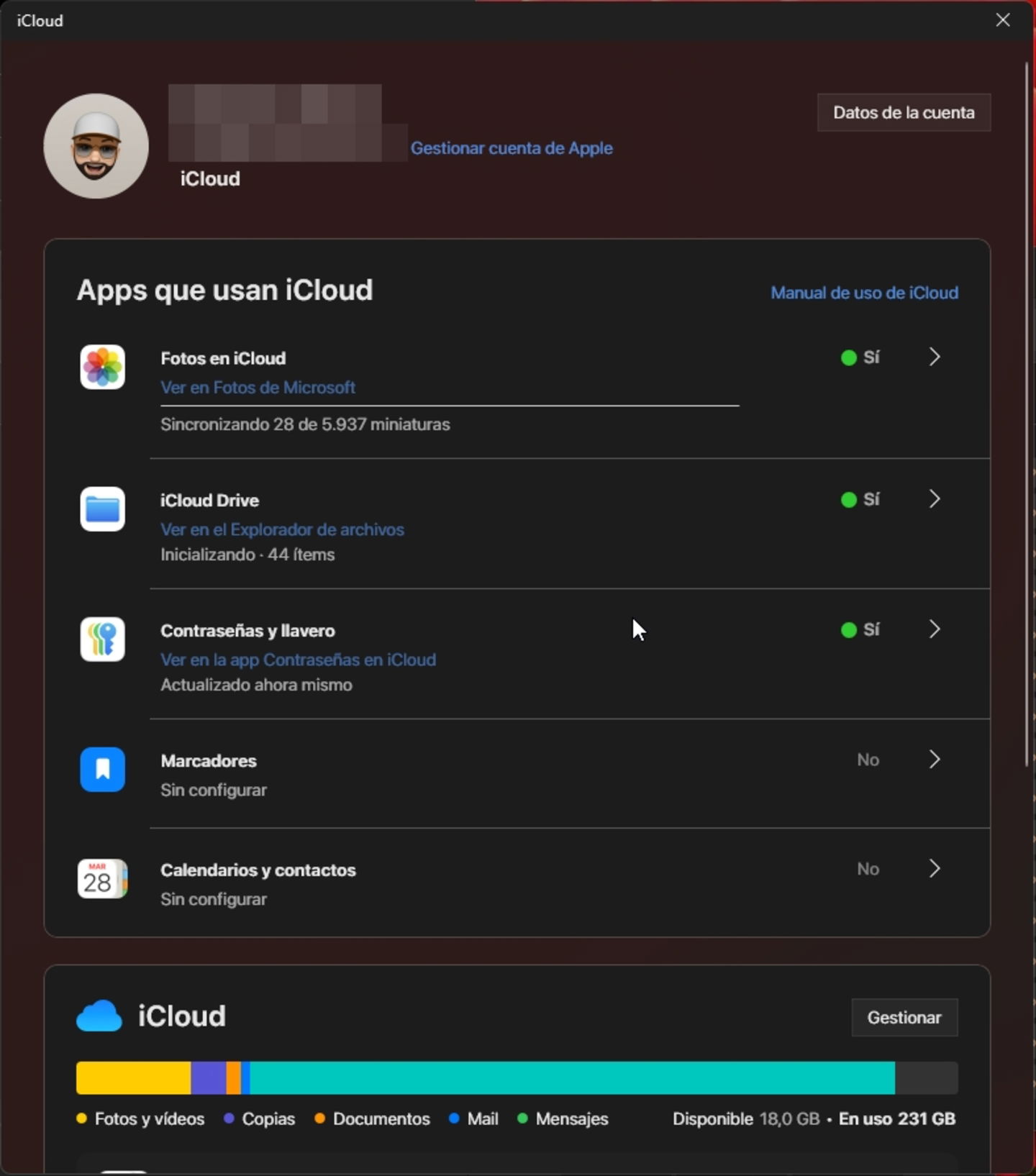Image resolution: width=1036 pixels, height=1176 pixels.
Task: Click the 'Fotos en iCloud' title
Action: coord(223,358)
